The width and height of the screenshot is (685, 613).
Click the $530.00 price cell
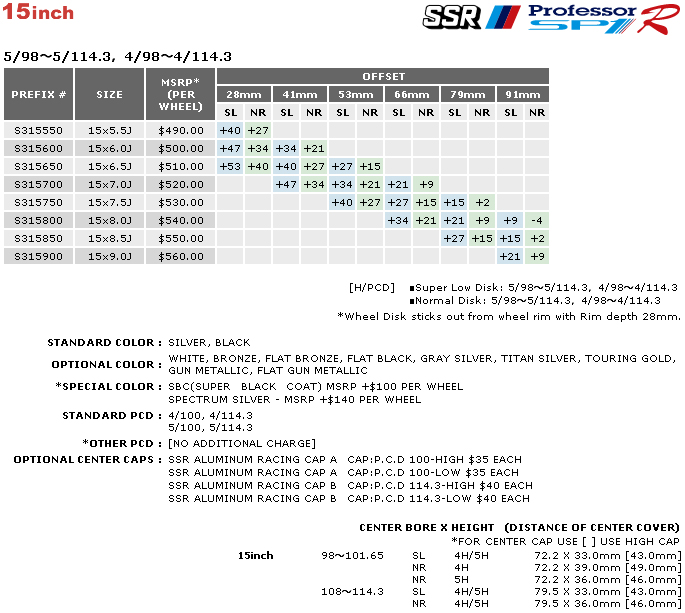coord(180,202)
